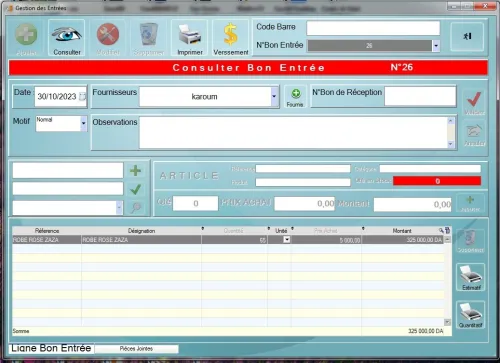Viewport: 500px width, 363px height.
Task: Click table scrollbar down arrow
Action: pyautogui.click(x=448, y=322)
